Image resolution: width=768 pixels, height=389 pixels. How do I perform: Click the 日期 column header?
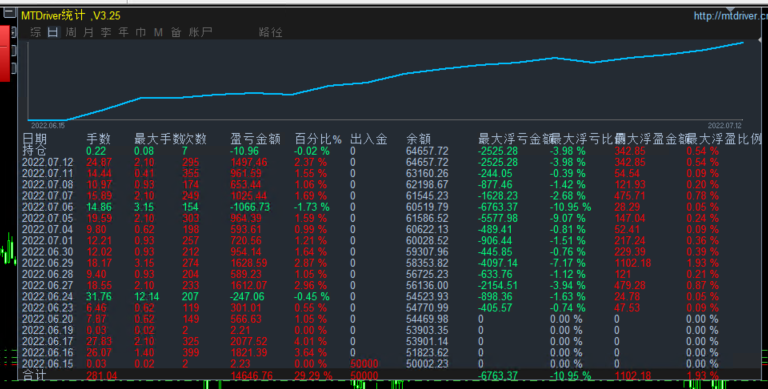pos(34,139)
